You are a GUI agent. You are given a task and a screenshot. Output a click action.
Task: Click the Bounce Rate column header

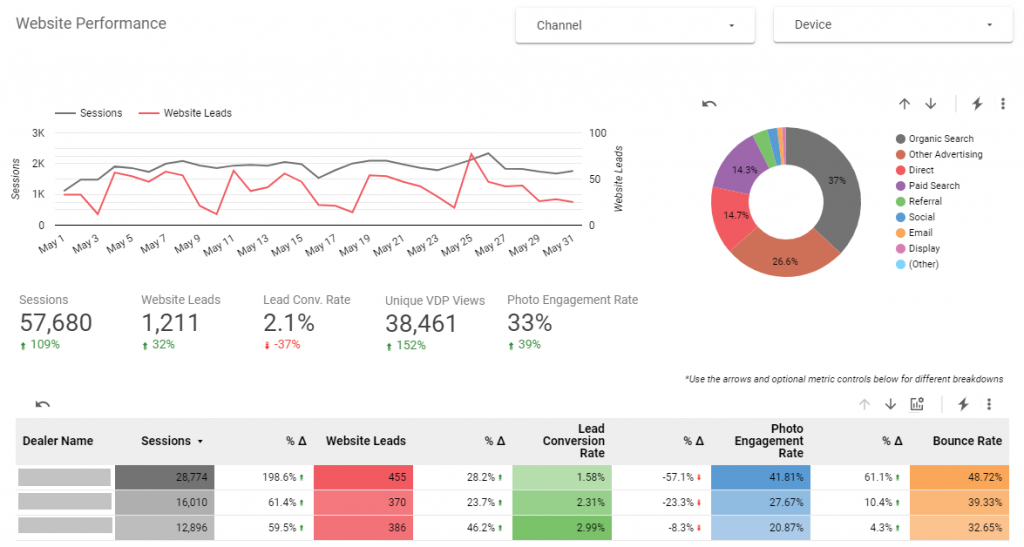(x=967, y=441)
